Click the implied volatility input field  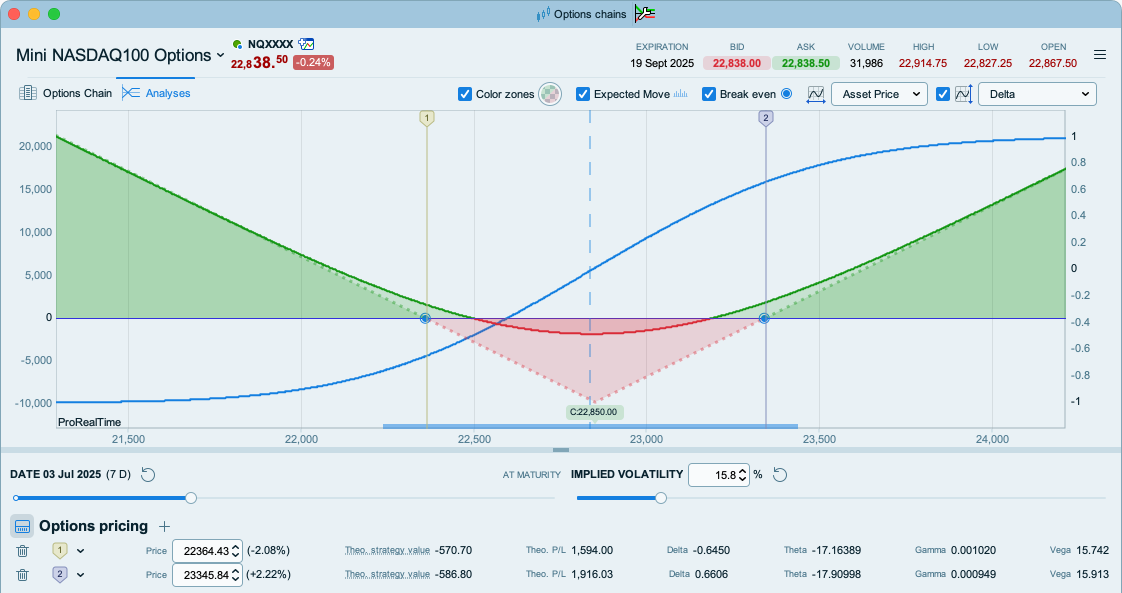coord(711,475)
